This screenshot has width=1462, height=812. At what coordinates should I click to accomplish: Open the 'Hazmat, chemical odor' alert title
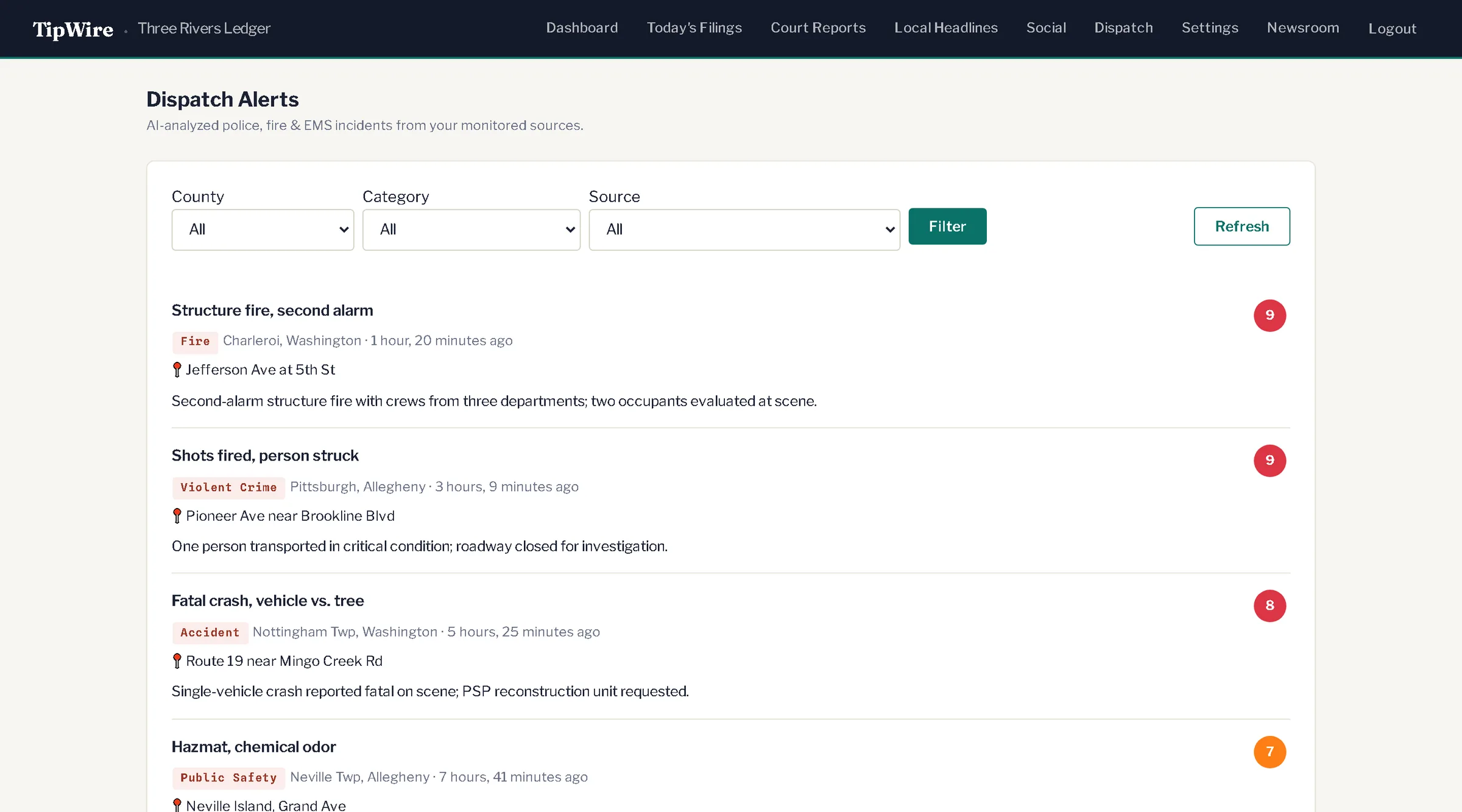point(253,747)
